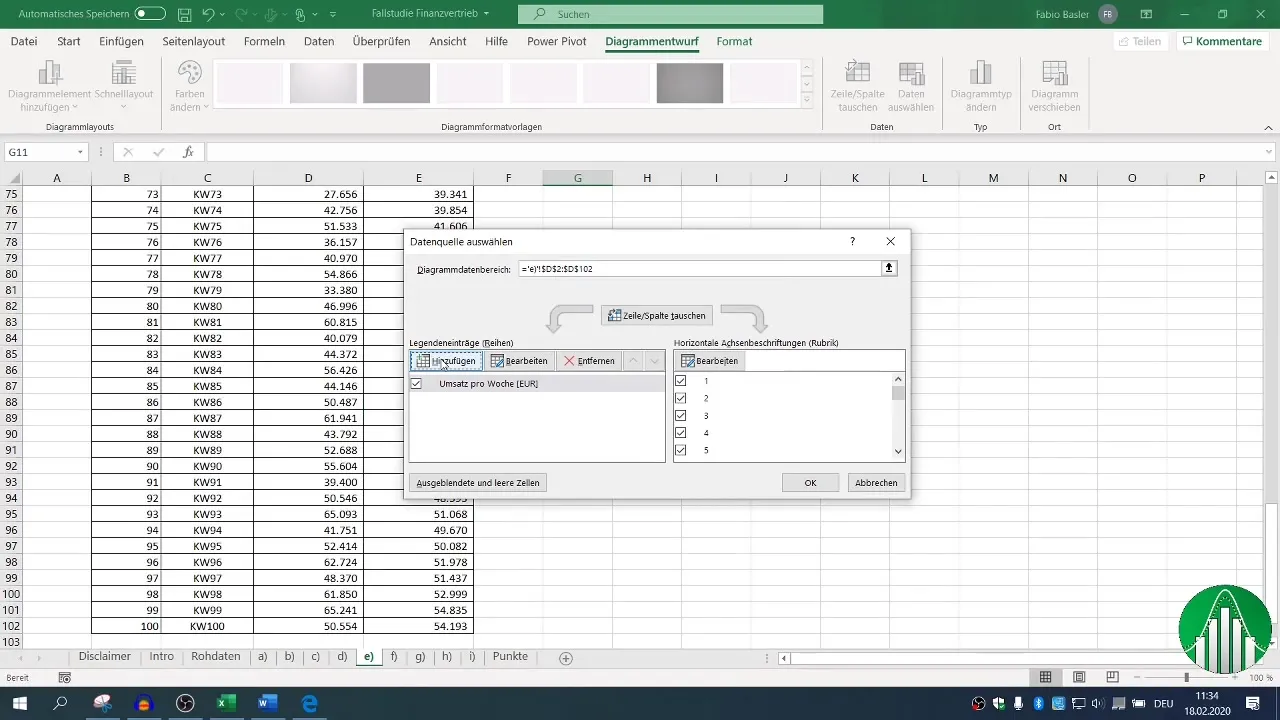Uncheck axis label 1 checkbox
This screenshot has width=1280, height=720.
pyautogui.click(x=681, y=381)
